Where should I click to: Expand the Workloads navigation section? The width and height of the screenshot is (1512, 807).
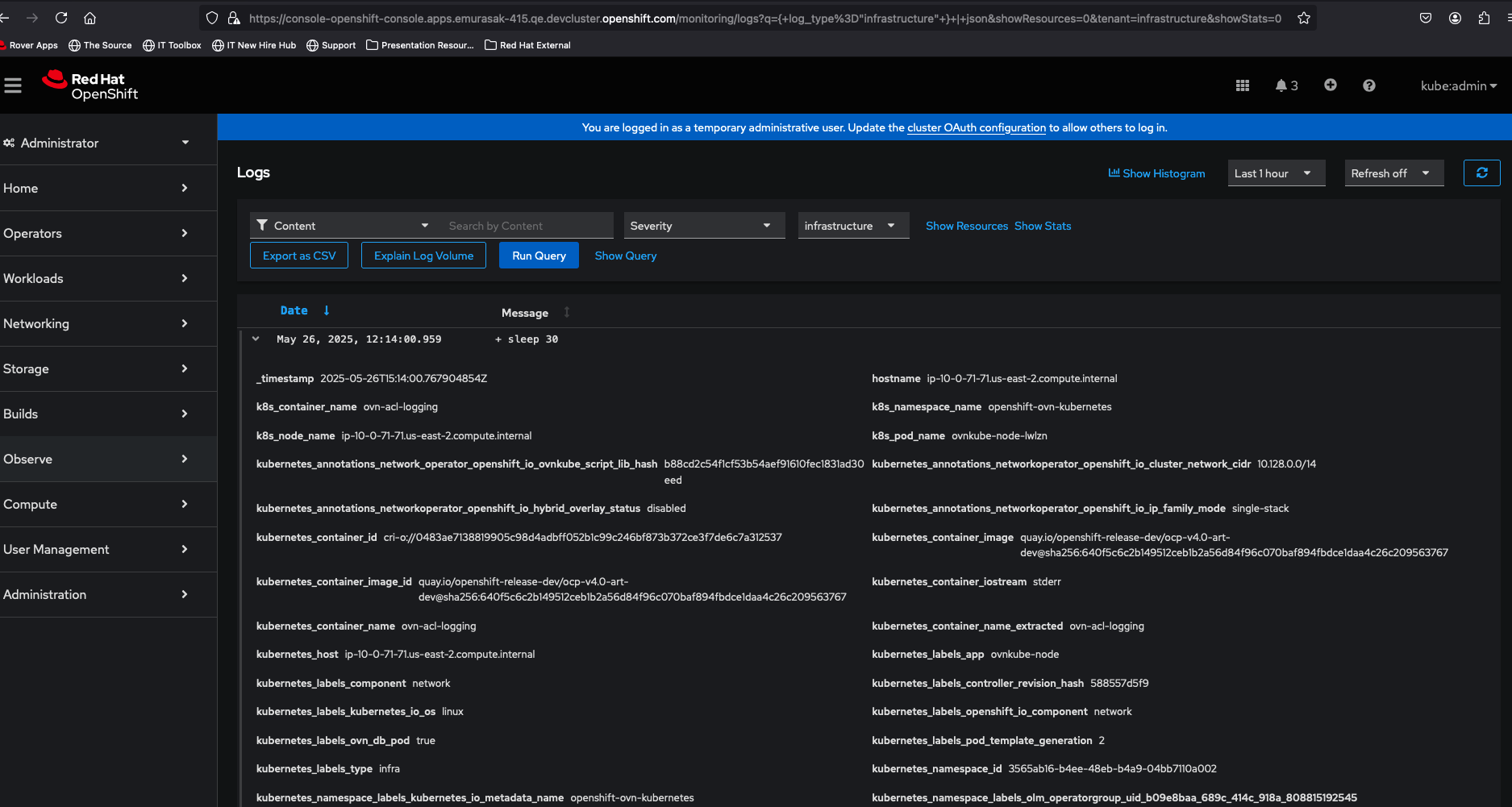pos(108,278)
